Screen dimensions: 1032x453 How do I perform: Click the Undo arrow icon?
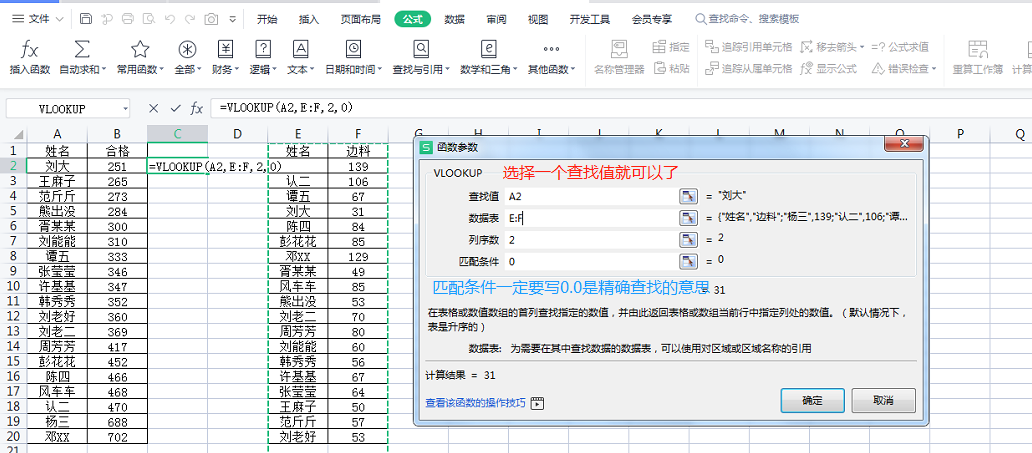pos(170,19)
